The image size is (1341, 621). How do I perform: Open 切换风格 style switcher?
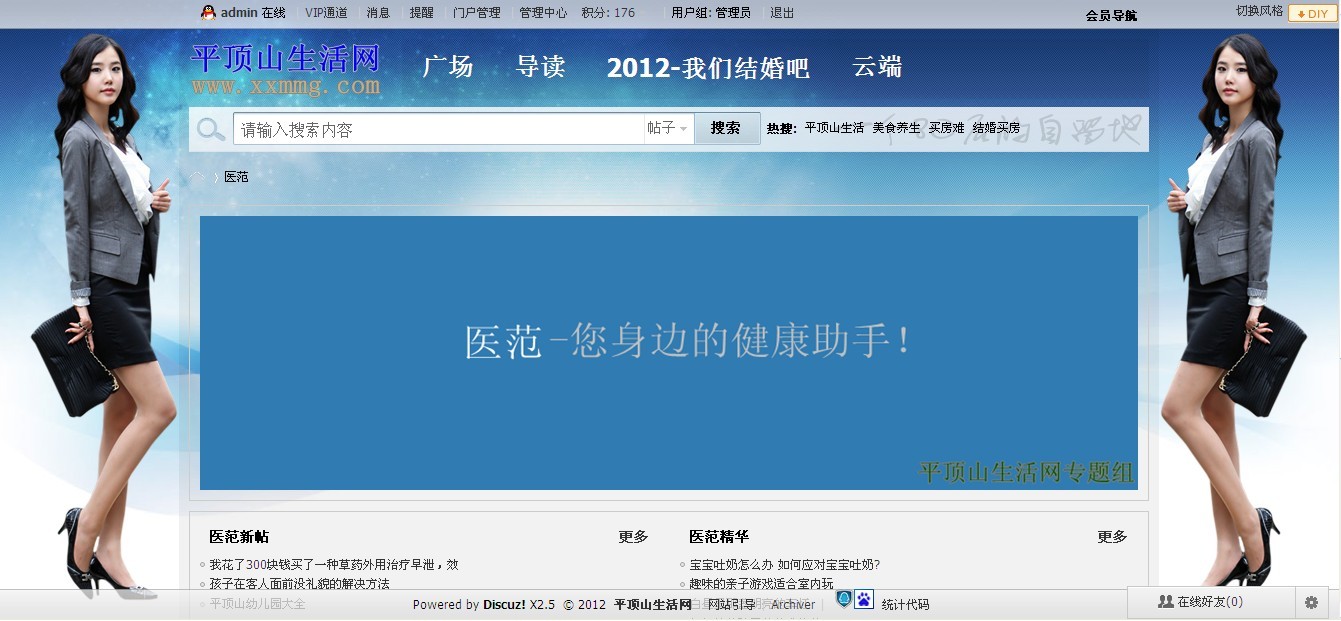(x=1259, y=11)
